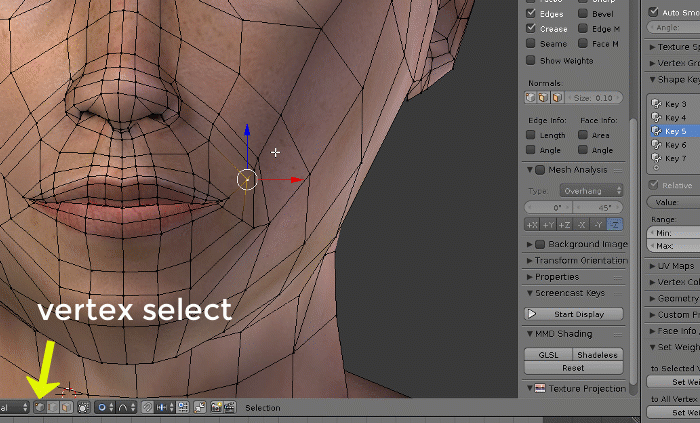Image resolution: width=700 pixels, height=423 pixels.
Task: Select the -Z overhang axis button
Action: (615, 225)
